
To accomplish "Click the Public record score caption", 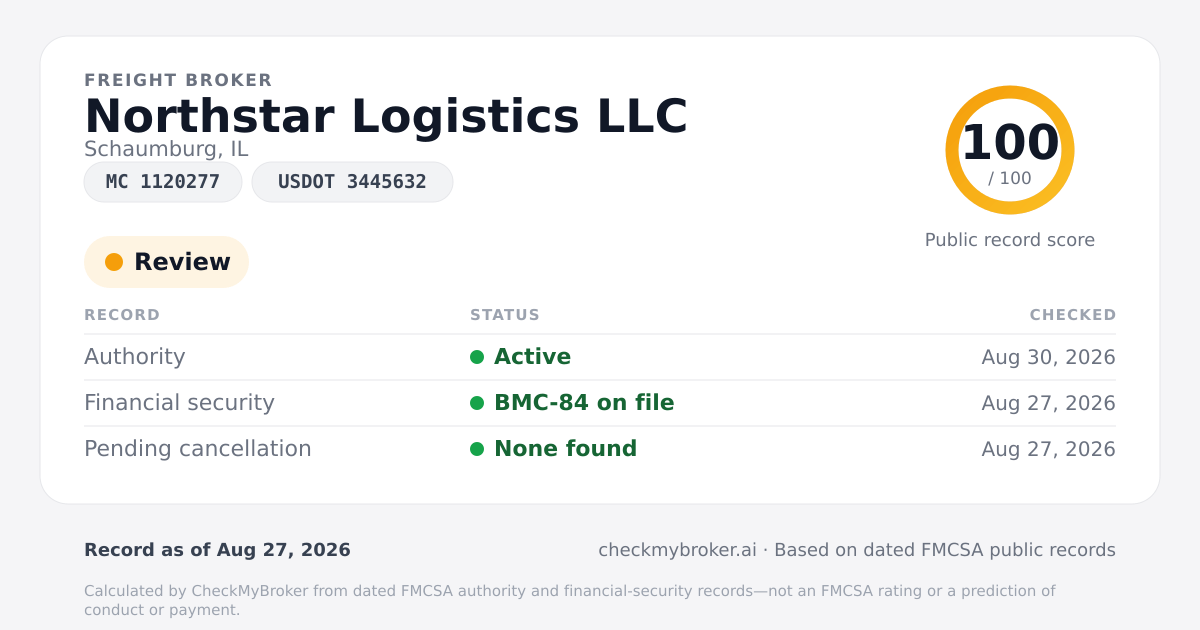I will pos(1010,240).
